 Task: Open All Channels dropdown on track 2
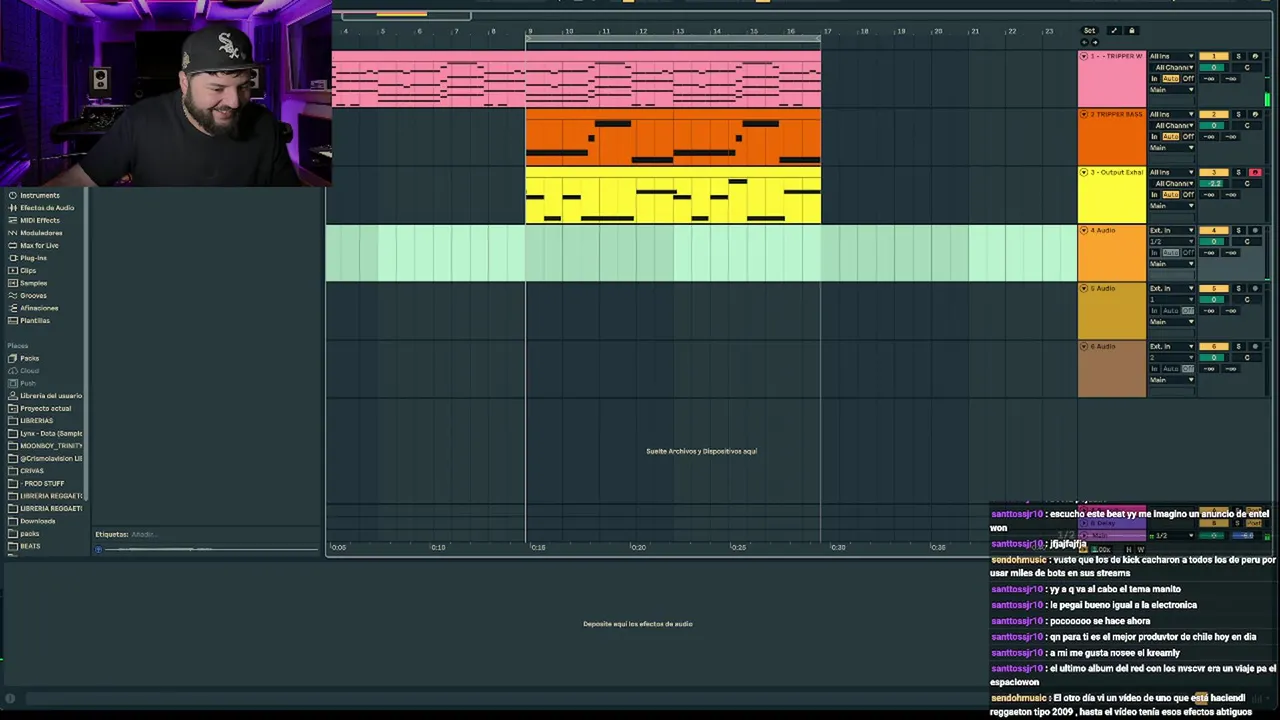pos(1172,125)
